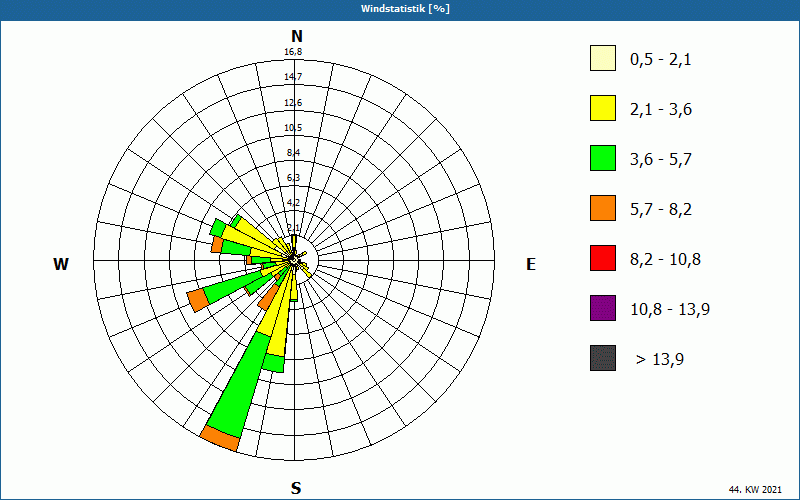Click the 2,1 - 3,6 legend label
Image resolution: width=800 pixels, height=500 pixels.
pos(661,110)
